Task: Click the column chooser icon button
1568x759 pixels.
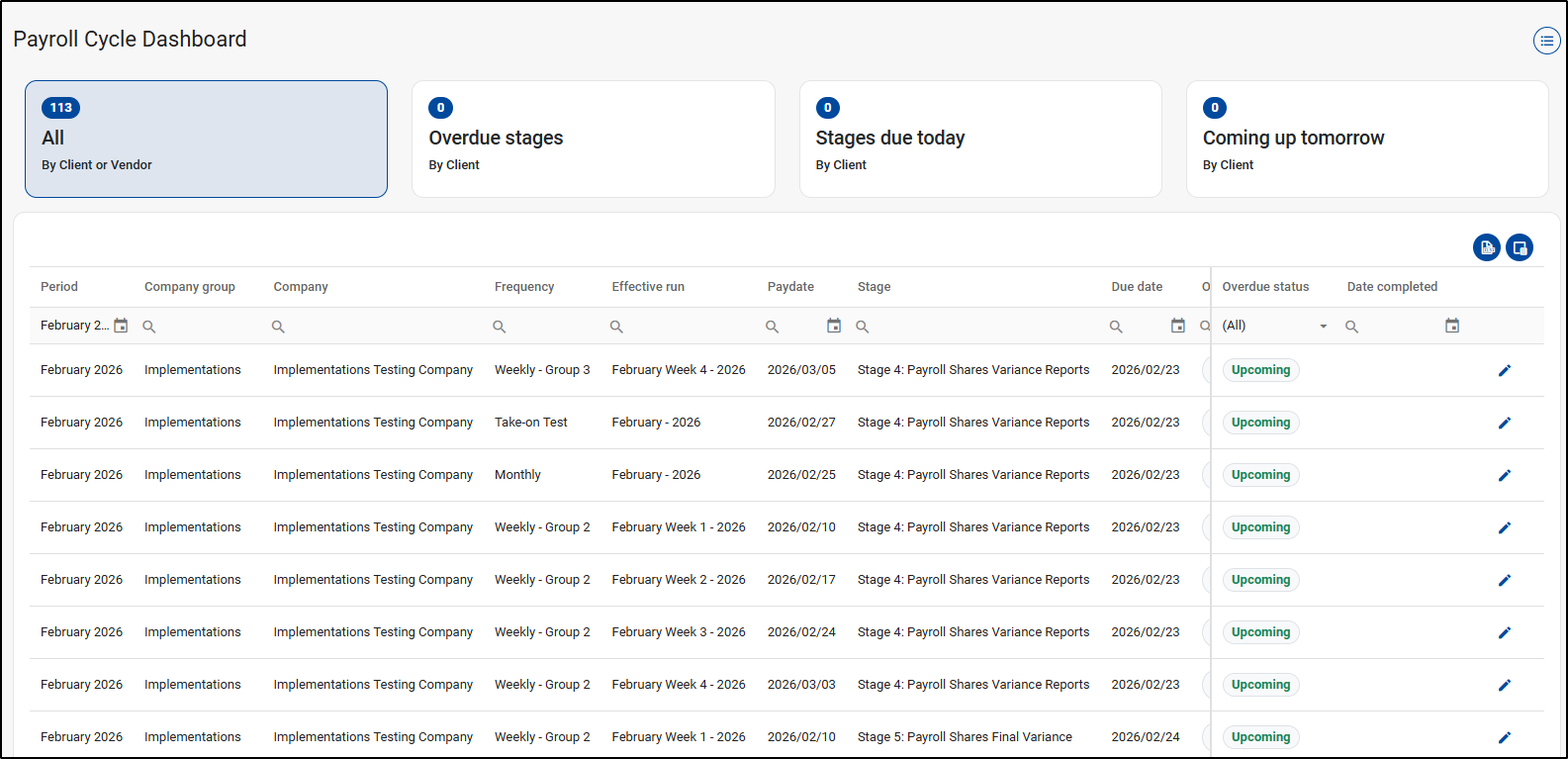Action: point(1520,247)
